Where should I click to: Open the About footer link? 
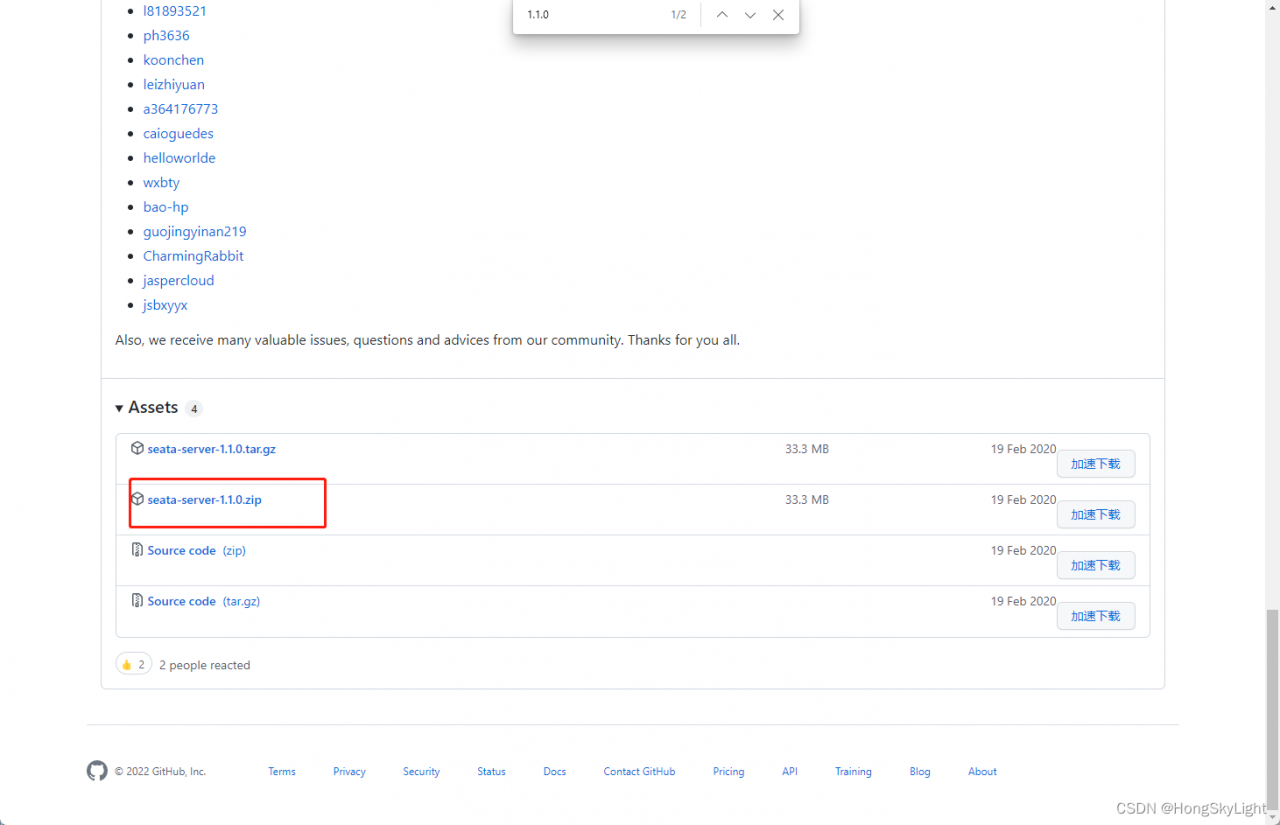982,771
